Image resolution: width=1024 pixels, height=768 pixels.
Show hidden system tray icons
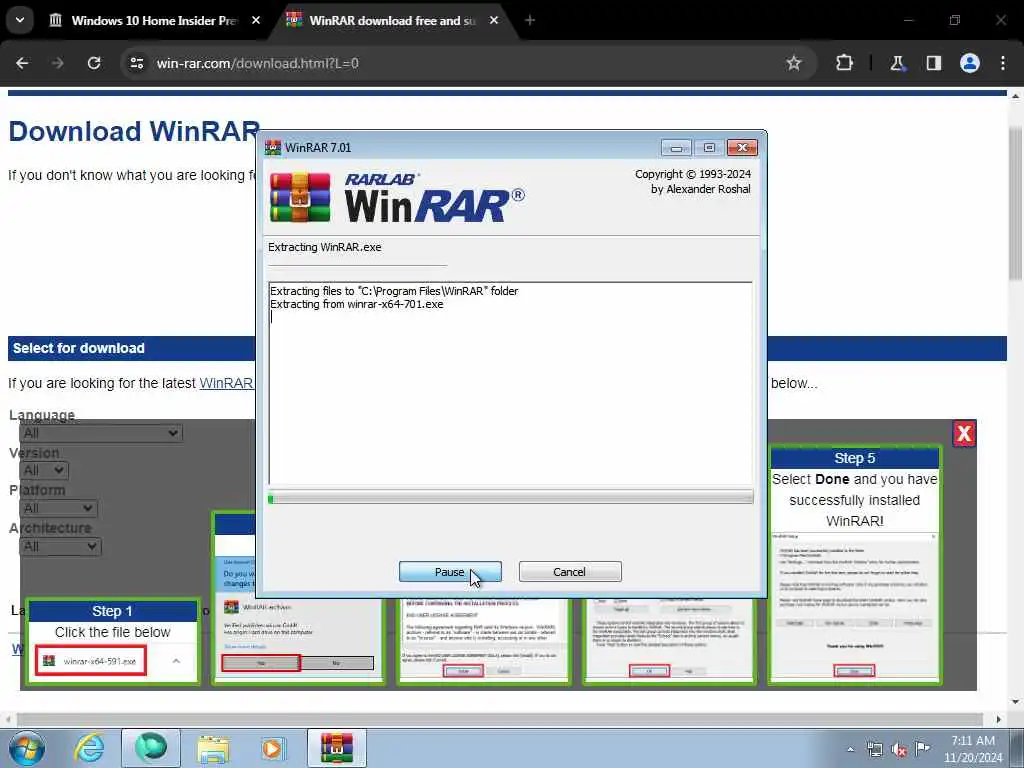[850, 749]
